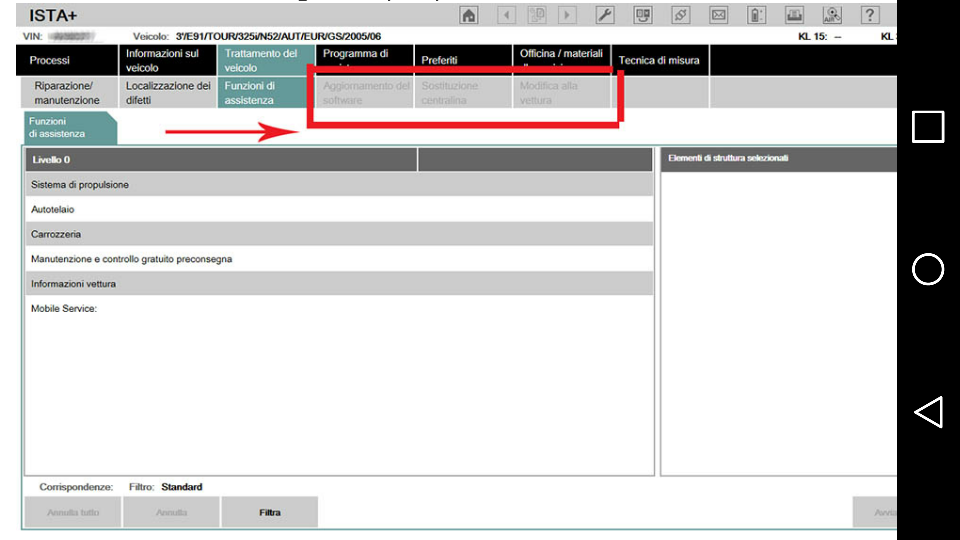Open the wrench settings icon
This screenshot has height=540, width=960.
pos(605,15)
